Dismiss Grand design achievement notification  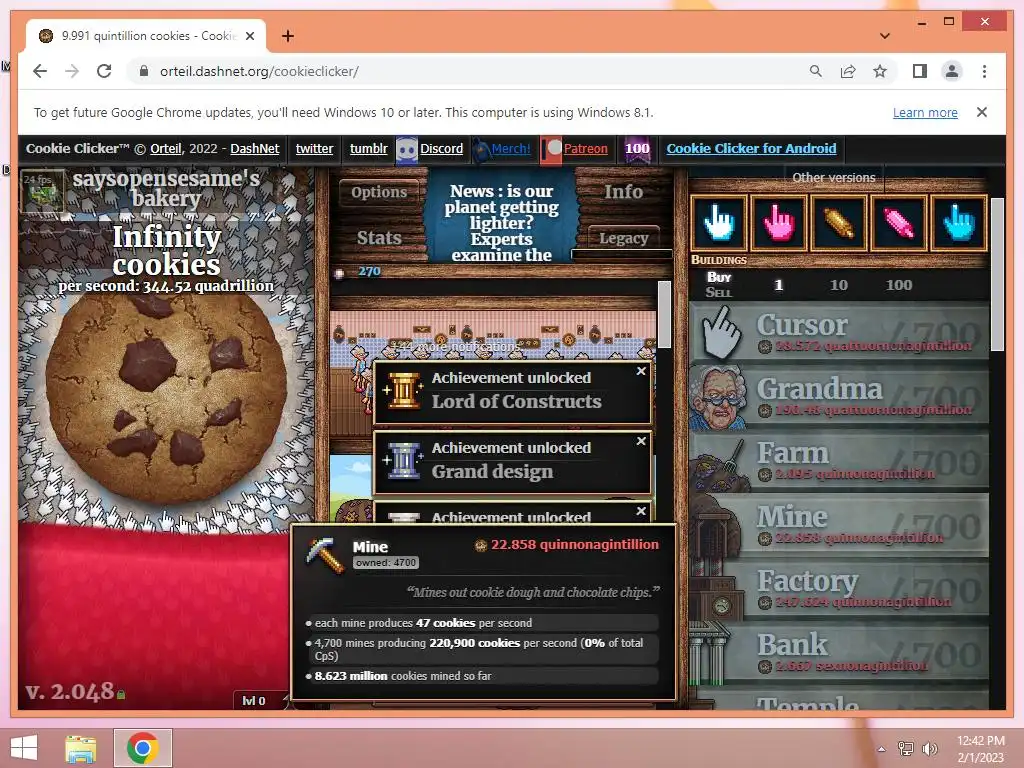[641, 441]
